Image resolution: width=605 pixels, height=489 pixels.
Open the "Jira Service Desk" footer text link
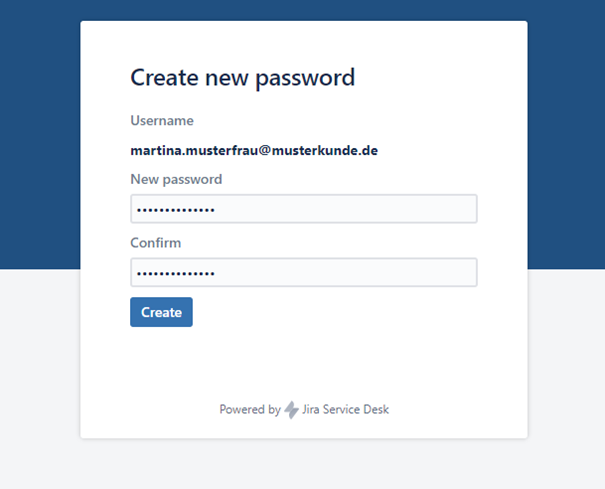pos(345,409)
